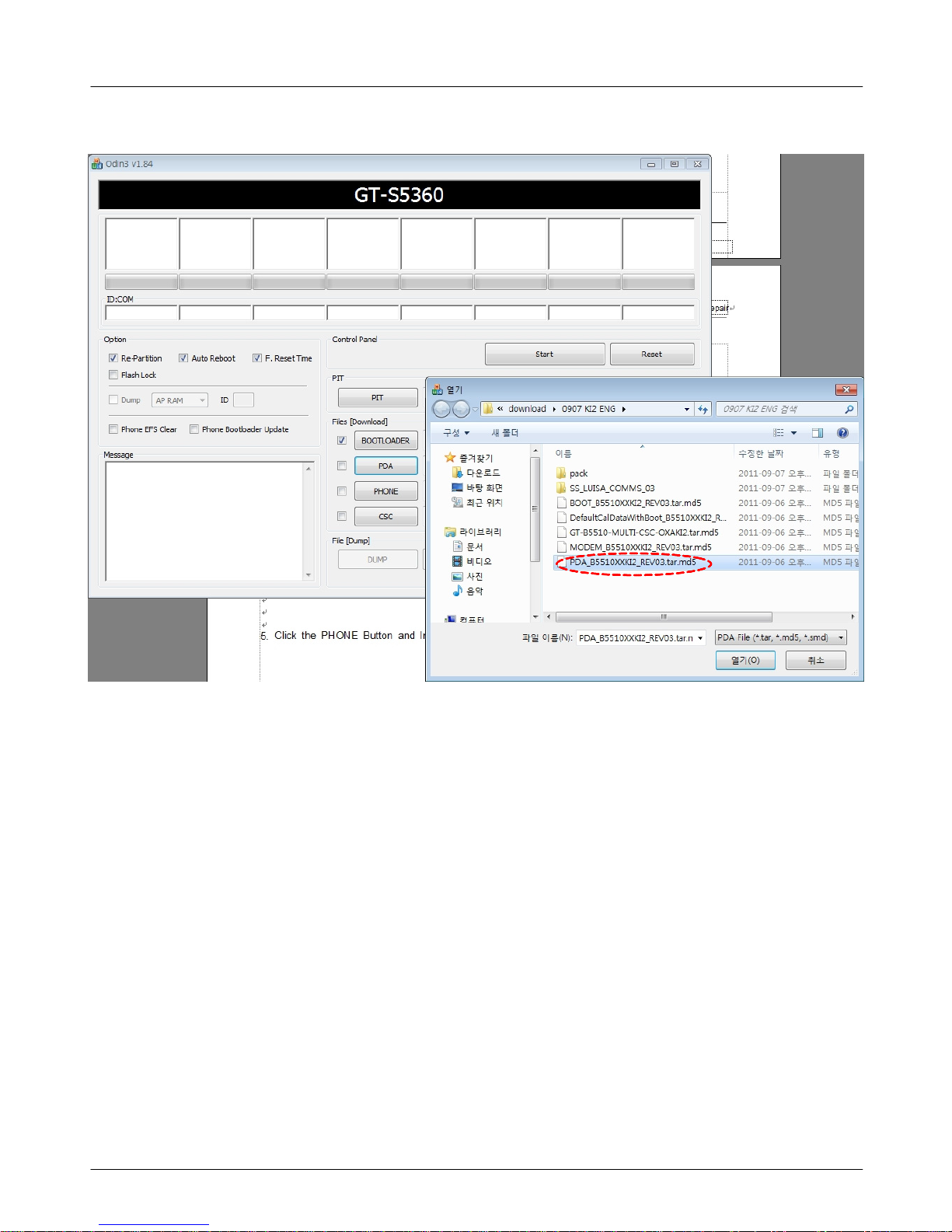The width and height of the screenshot is (952, 1232).
Task: Uncheck Auto Reboot option
Action: point(183,358)
